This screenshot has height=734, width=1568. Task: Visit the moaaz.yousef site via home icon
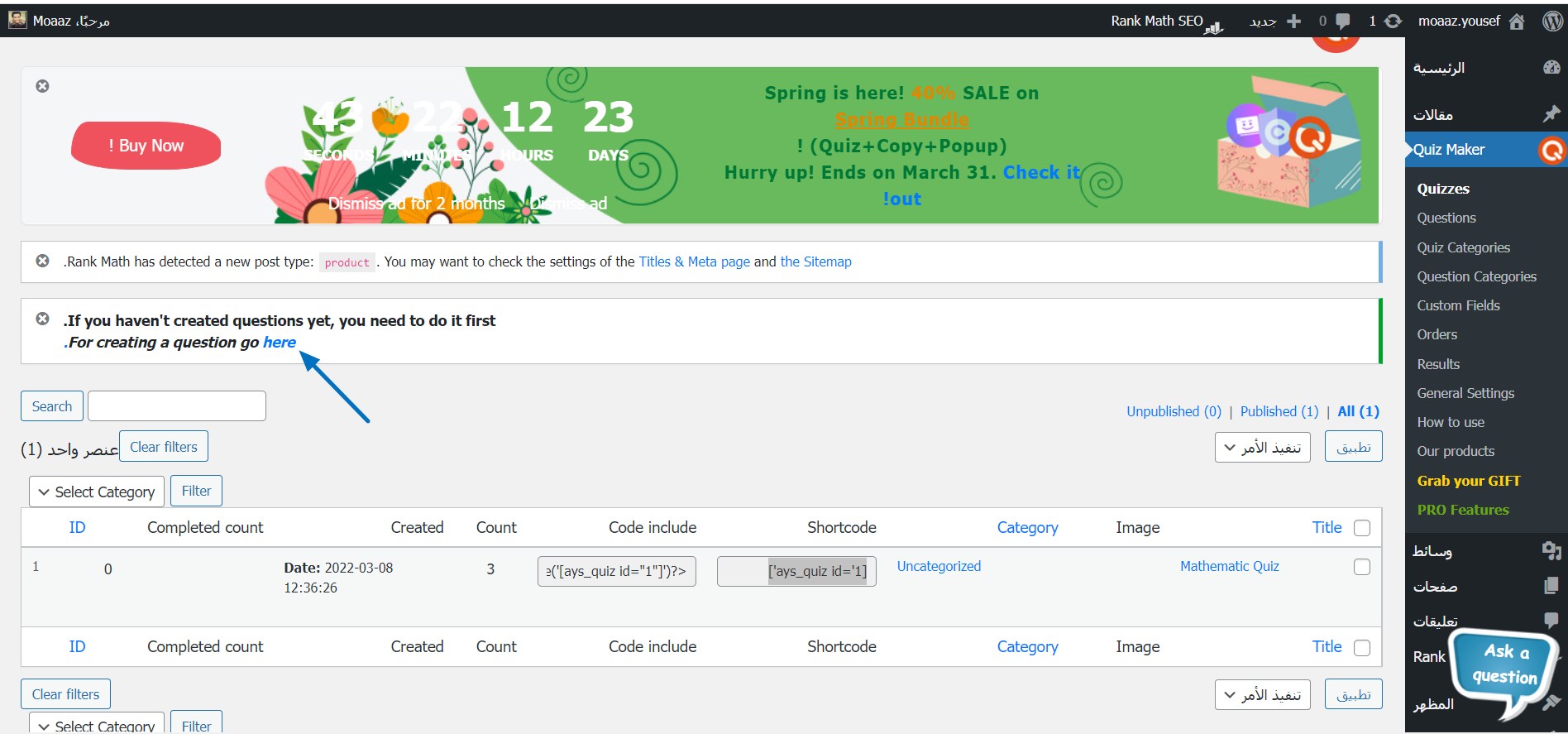tap(1517, 22)
